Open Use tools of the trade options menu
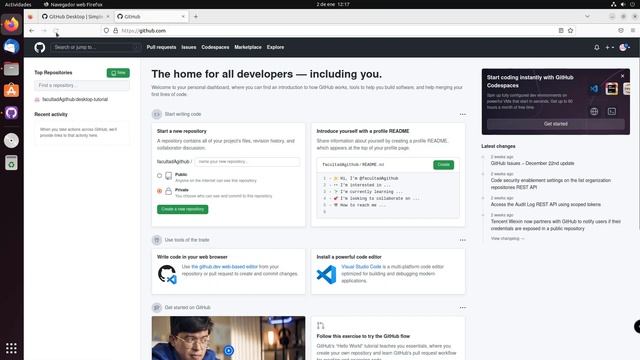The image size is (640, 360). (x=462, y=240)
